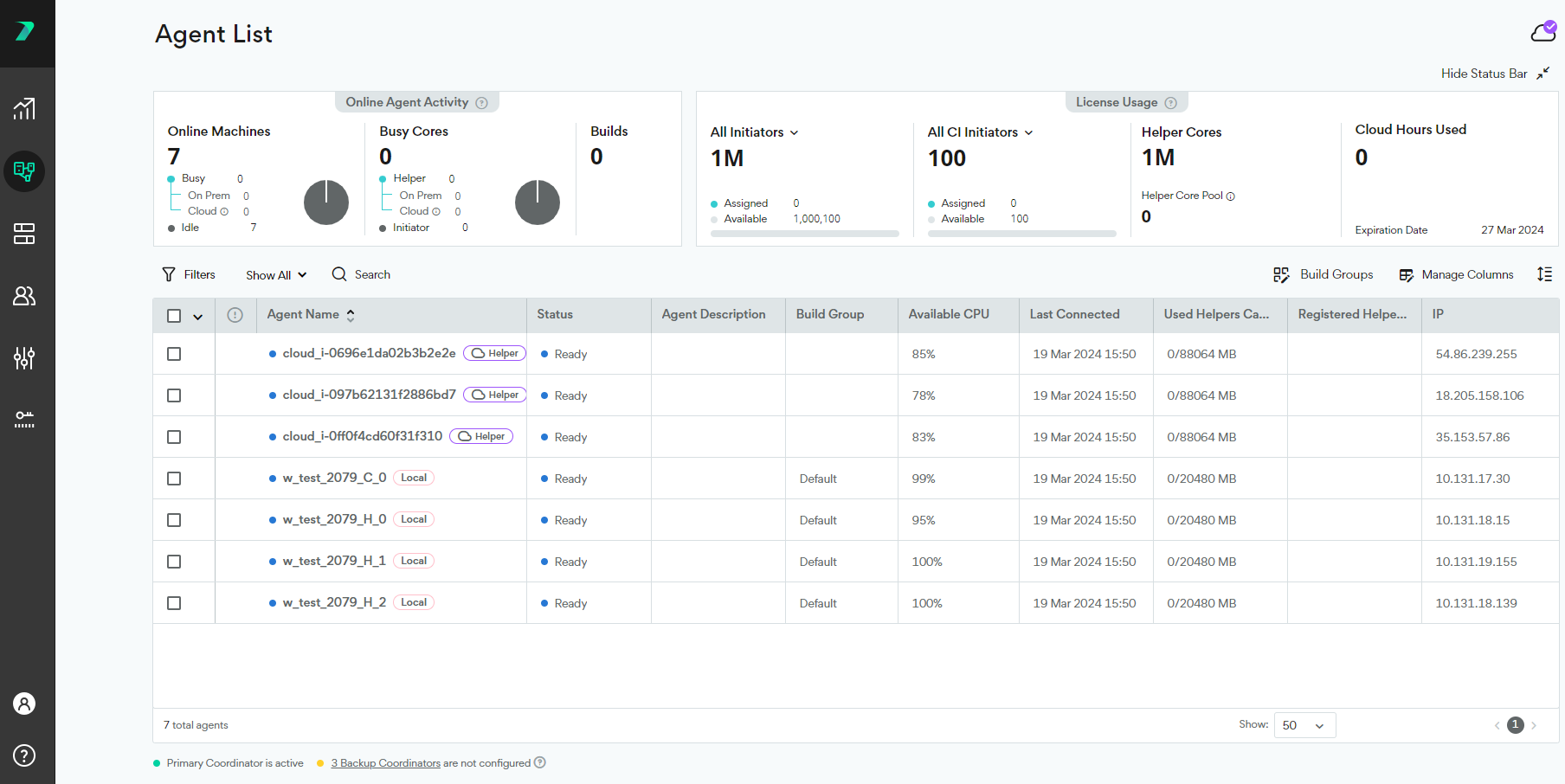Open the help question mark in sidebar
Viewport: 1565px width, 784px height.
(24, 755)
